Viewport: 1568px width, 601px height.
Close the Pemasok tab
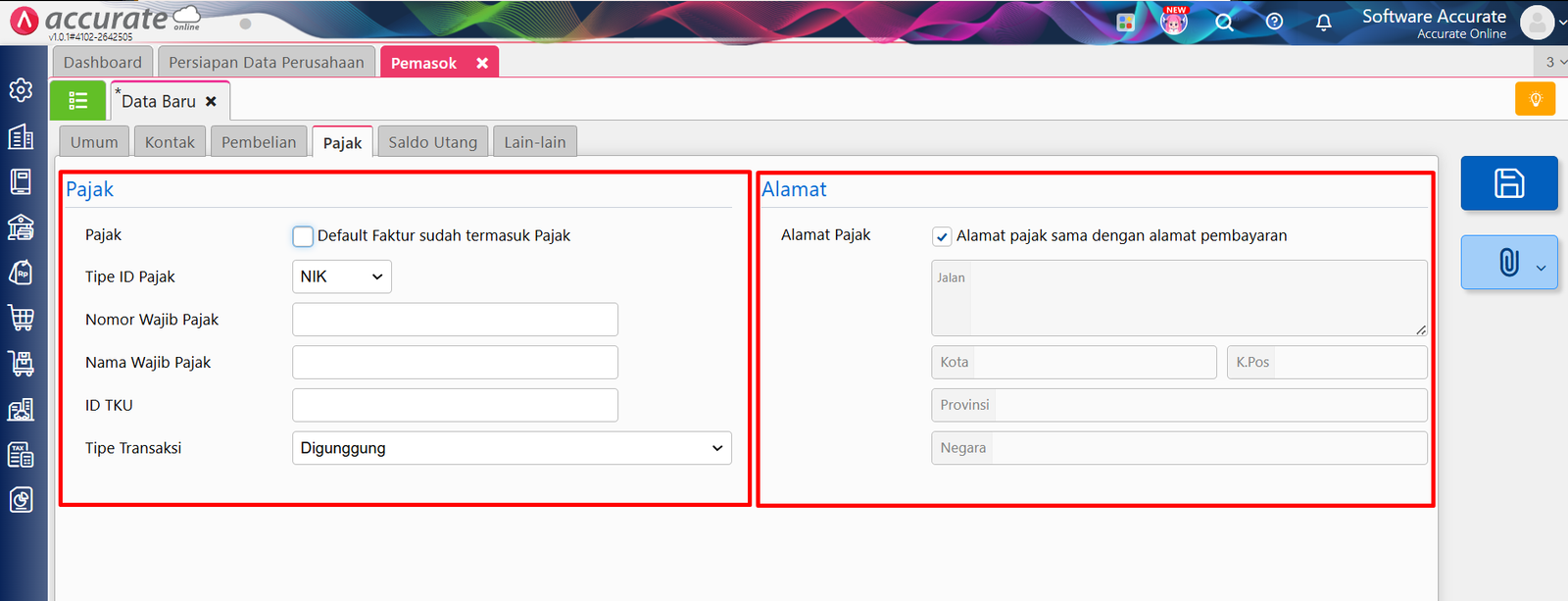tap(482, 63)
